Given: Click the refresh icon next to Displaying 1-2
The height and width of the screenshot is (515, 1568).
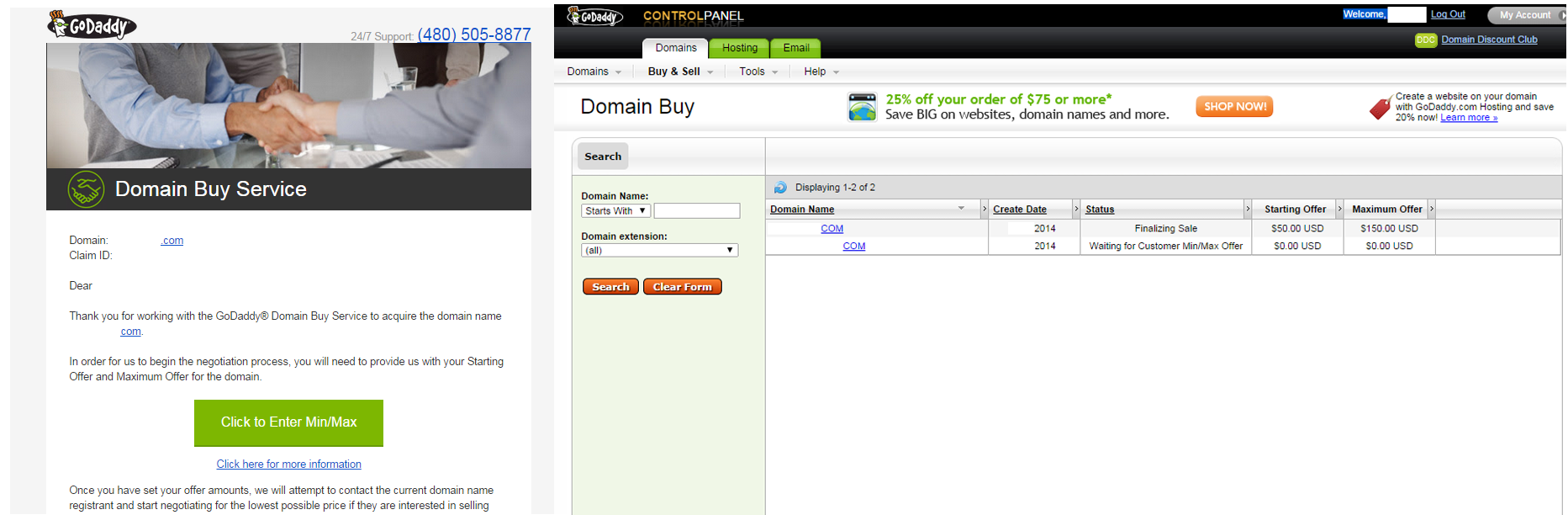Looking at the screenshot, I should coord(780,188).
